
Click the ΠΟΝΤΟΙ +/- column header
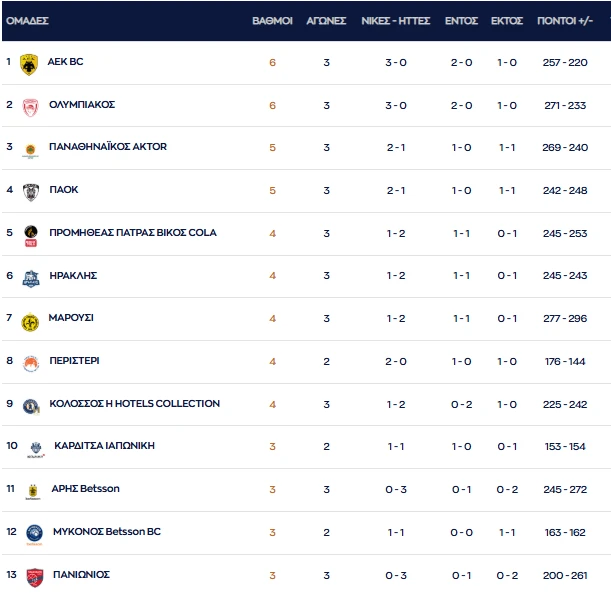click(566, 20)
